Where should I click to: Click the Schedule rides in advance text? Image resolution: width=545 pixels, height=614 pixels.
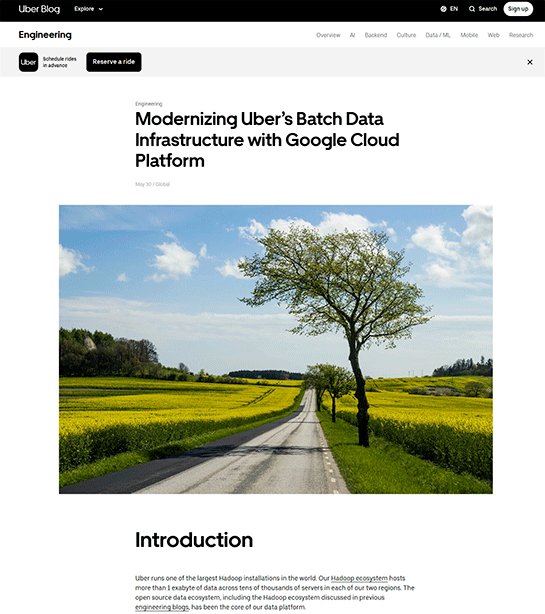click(x=60, y=62)
